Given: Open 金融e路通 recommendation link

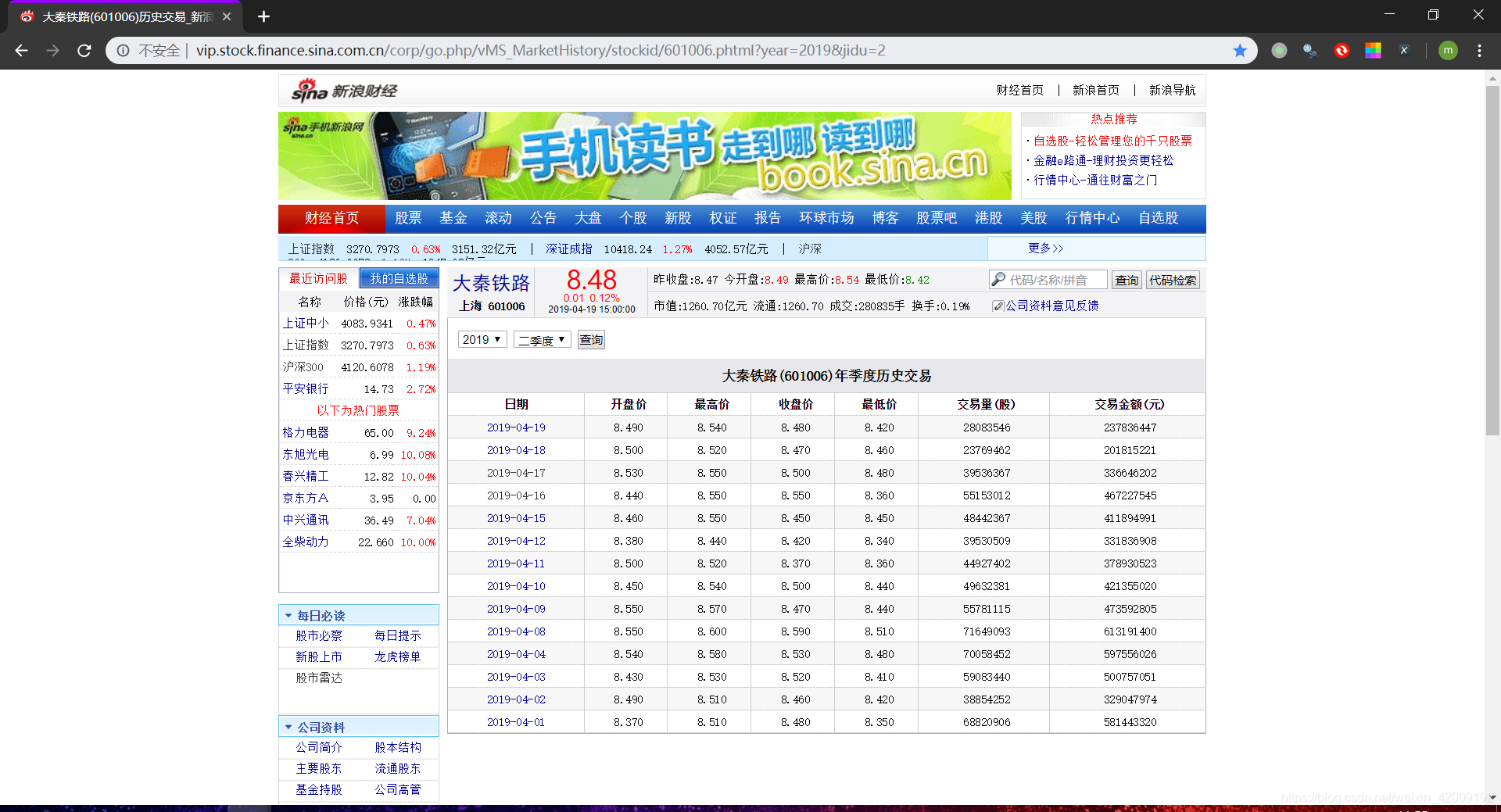Looking at the screenshot, I should click(1103, 161).
